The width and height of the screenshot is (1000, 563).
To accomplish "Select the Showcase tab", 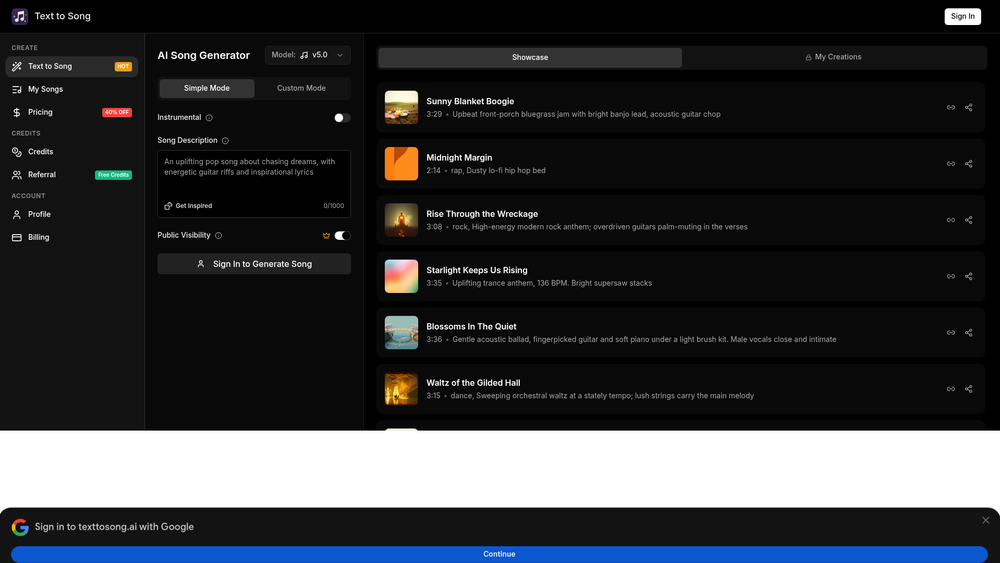I will pos(530,57).
